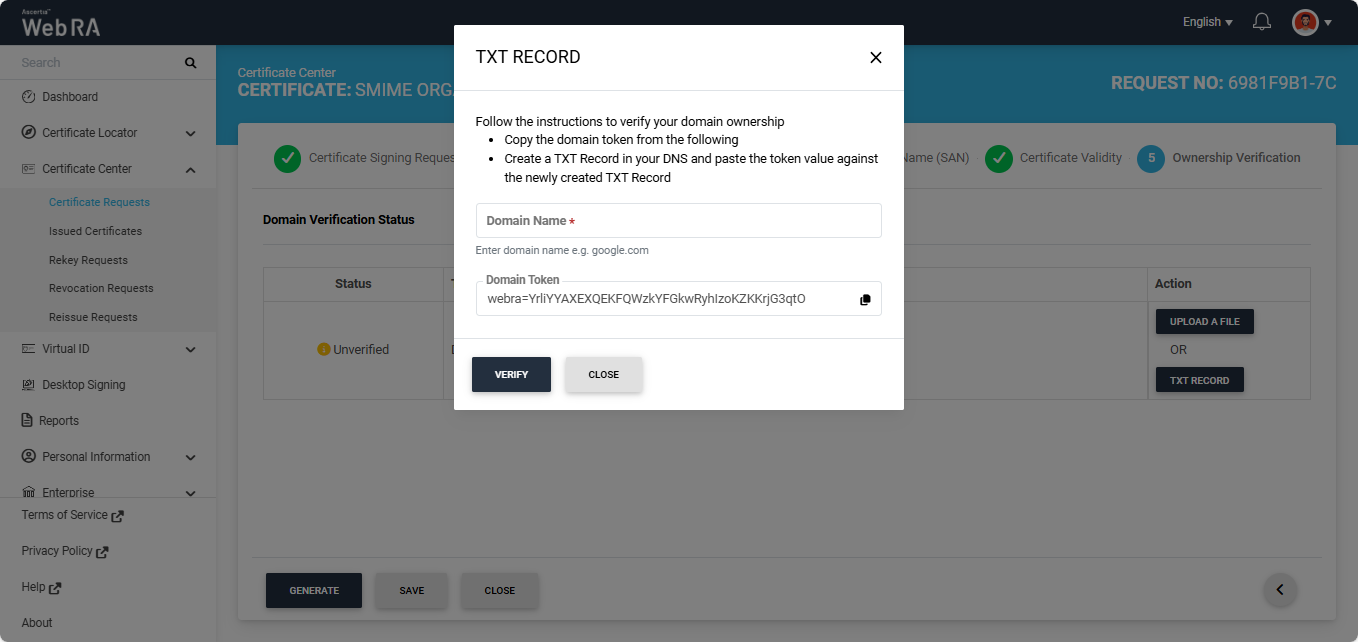This screenshot has height=642, width=1358.
Task: Open Issued Certificates in sidebar
Action: tap(95, 231)
